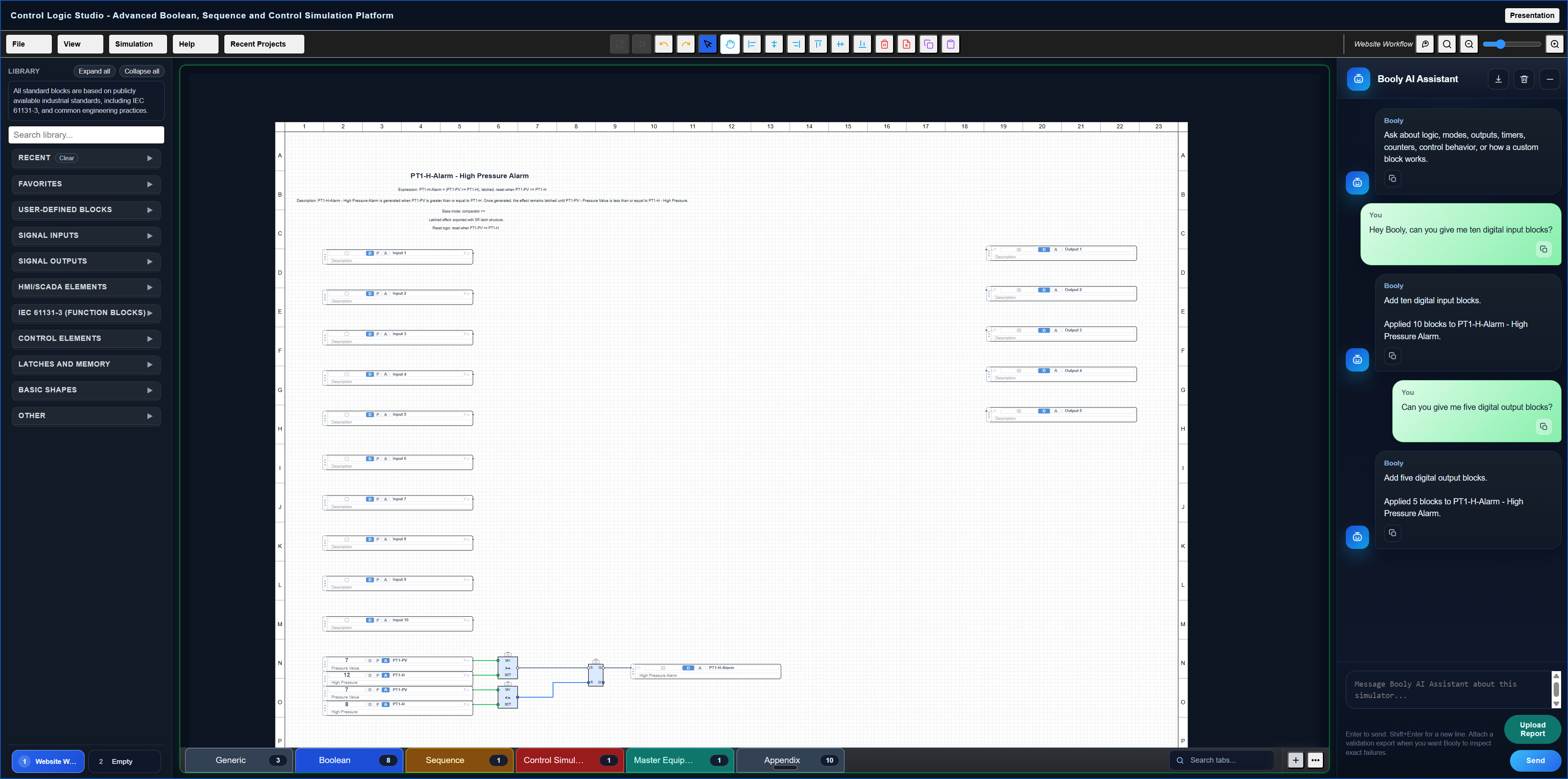Download the Booly chat transcript
The height and width of the screenshot is (779, 1568).
1499,79
